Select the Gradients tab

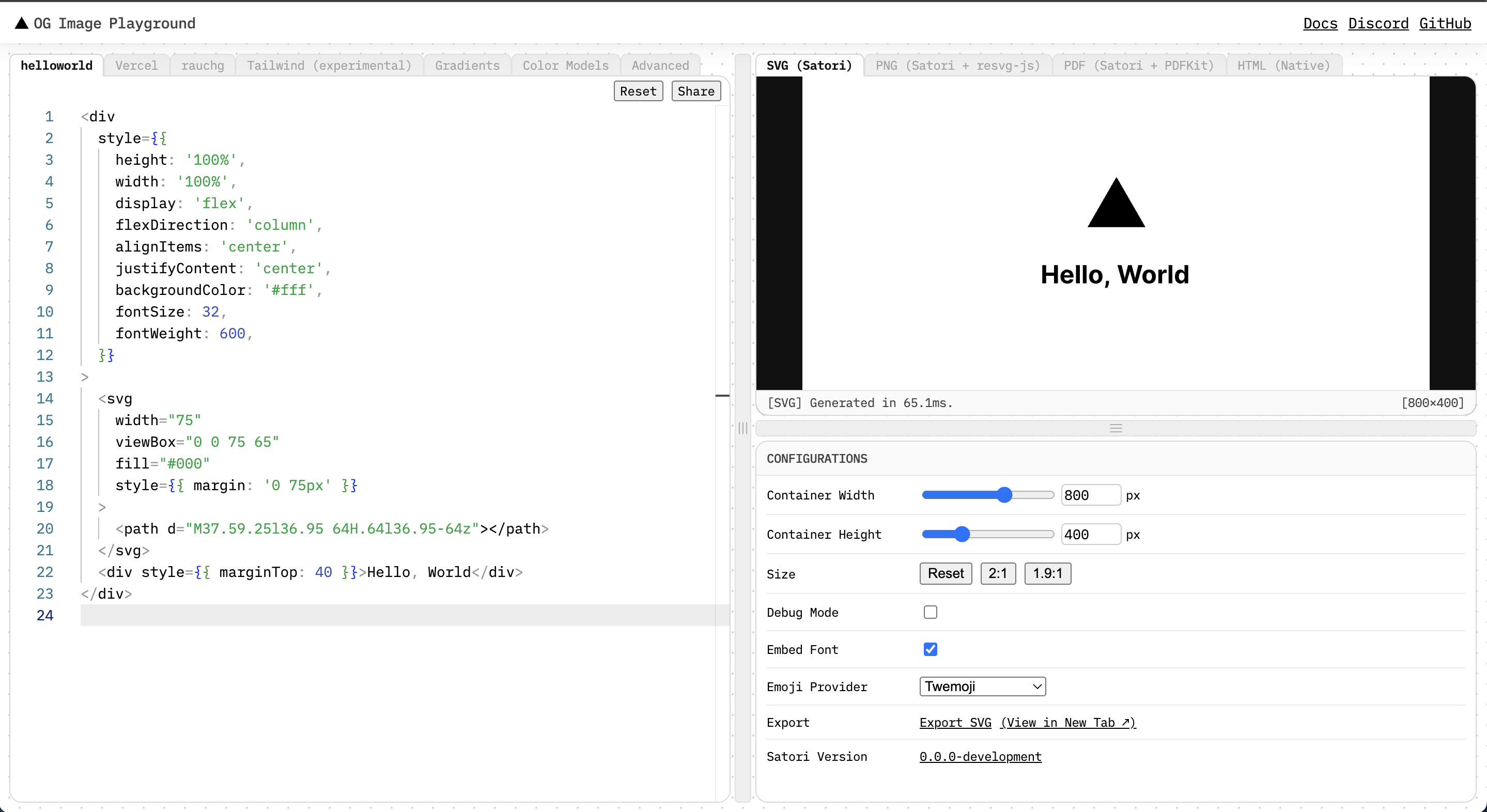[x=467, y=65]
